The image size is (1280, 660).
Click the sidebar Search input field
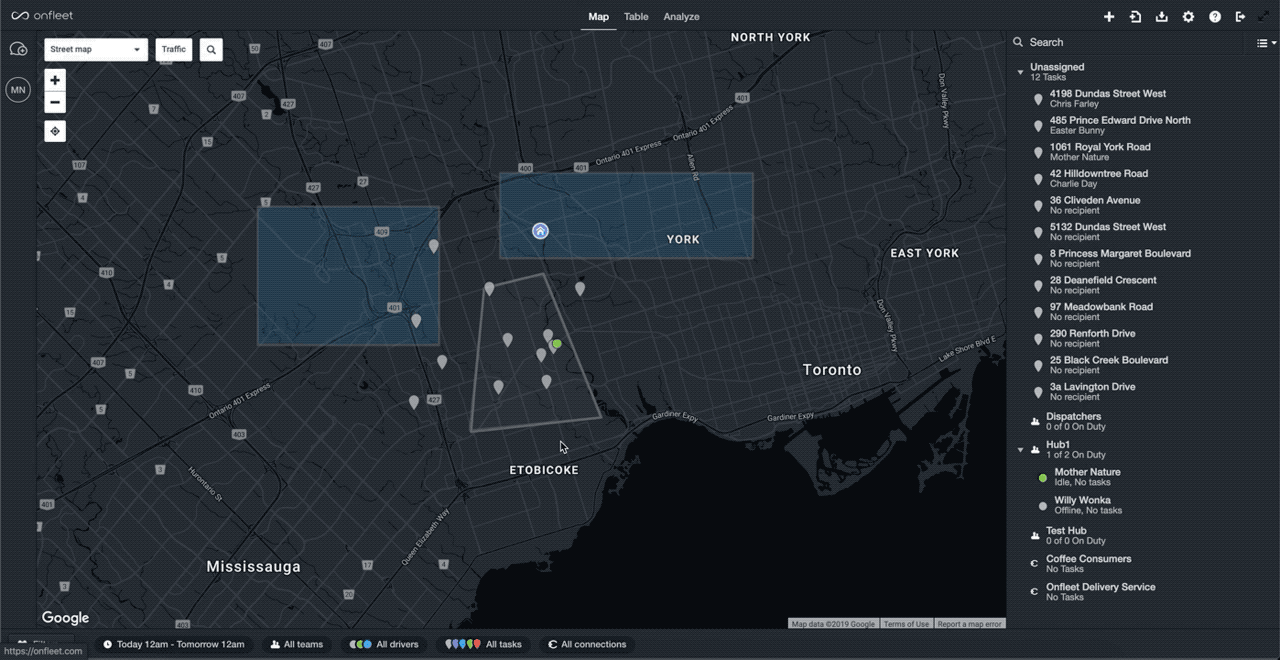click(1130, 43)
